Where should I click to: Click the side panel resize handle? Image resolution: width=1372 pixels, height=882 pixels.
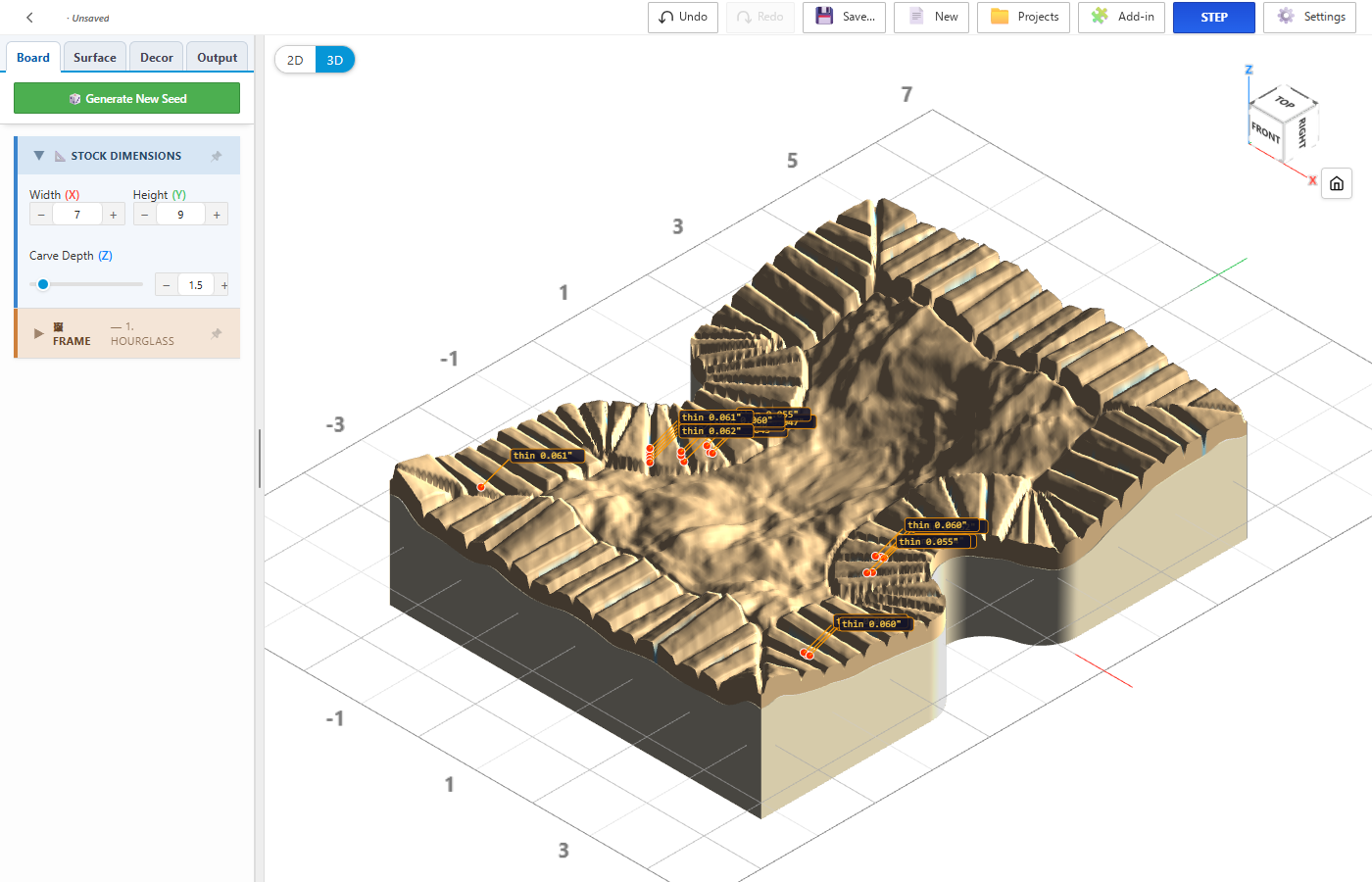point(260,458)
